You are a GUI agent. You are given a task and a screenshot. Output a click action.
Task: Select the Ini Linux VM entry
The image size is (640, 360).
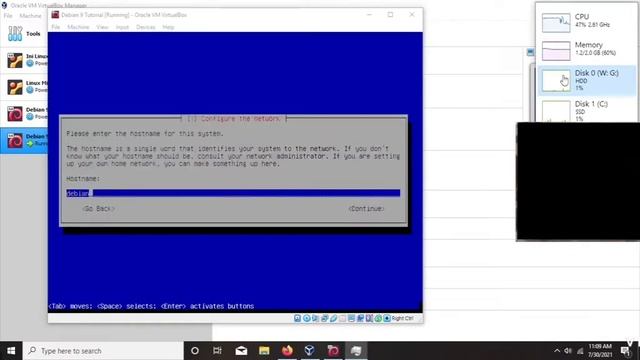(x=24, y=60)
